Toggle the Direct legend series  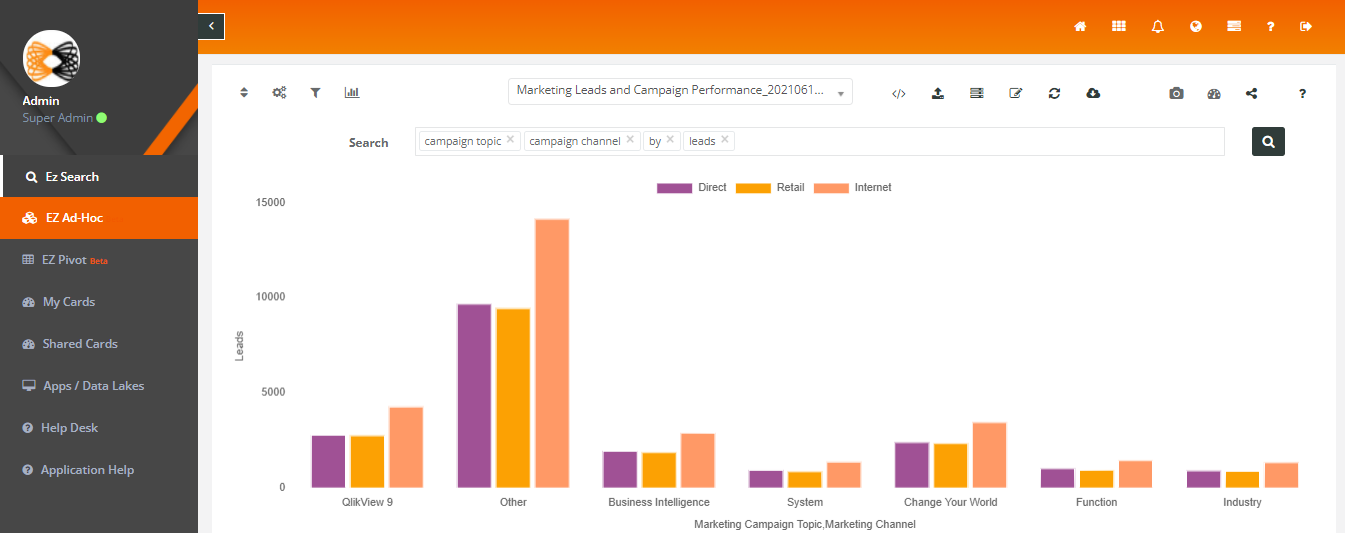pyautogui.click(x=692, y=188)
